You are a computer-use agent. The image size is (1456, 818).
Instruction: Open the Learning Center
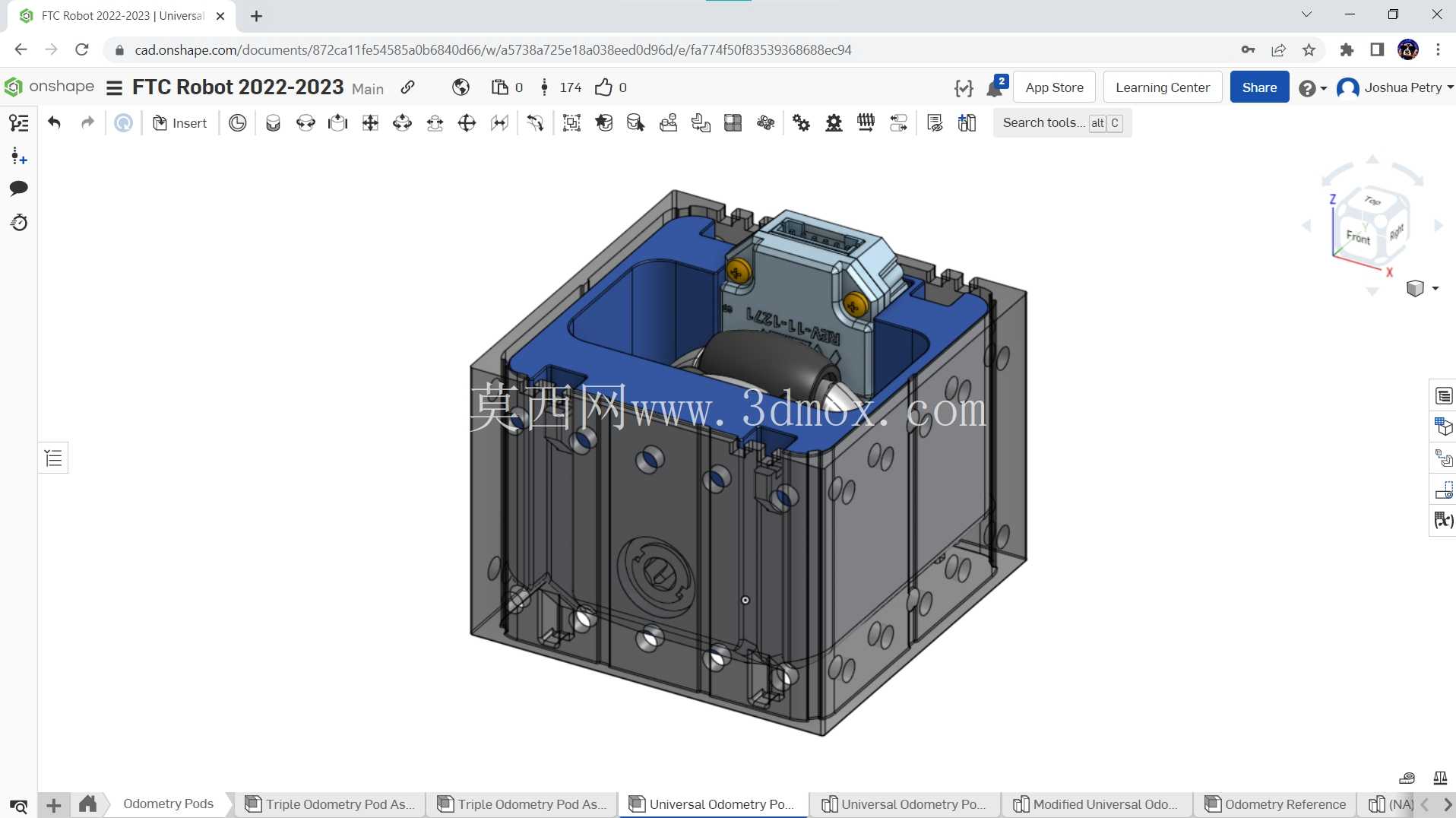[x=1163, y=87]
